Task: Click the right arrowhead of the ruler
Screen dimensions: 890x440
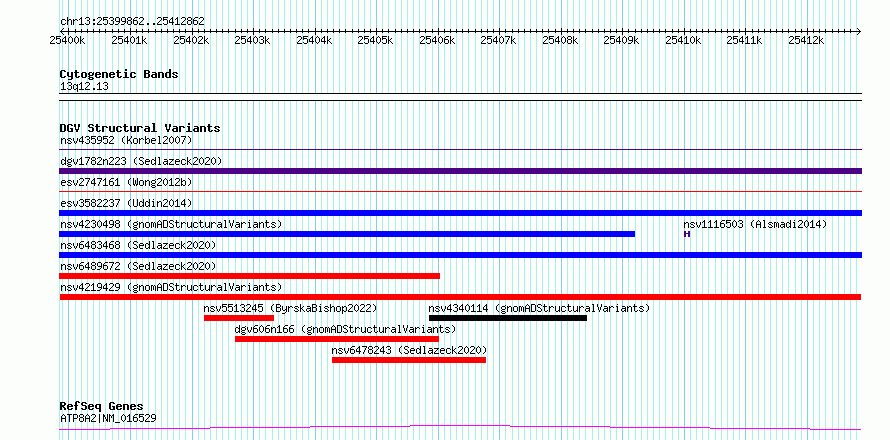Action: pyautogui.click(x=859, y=31)
